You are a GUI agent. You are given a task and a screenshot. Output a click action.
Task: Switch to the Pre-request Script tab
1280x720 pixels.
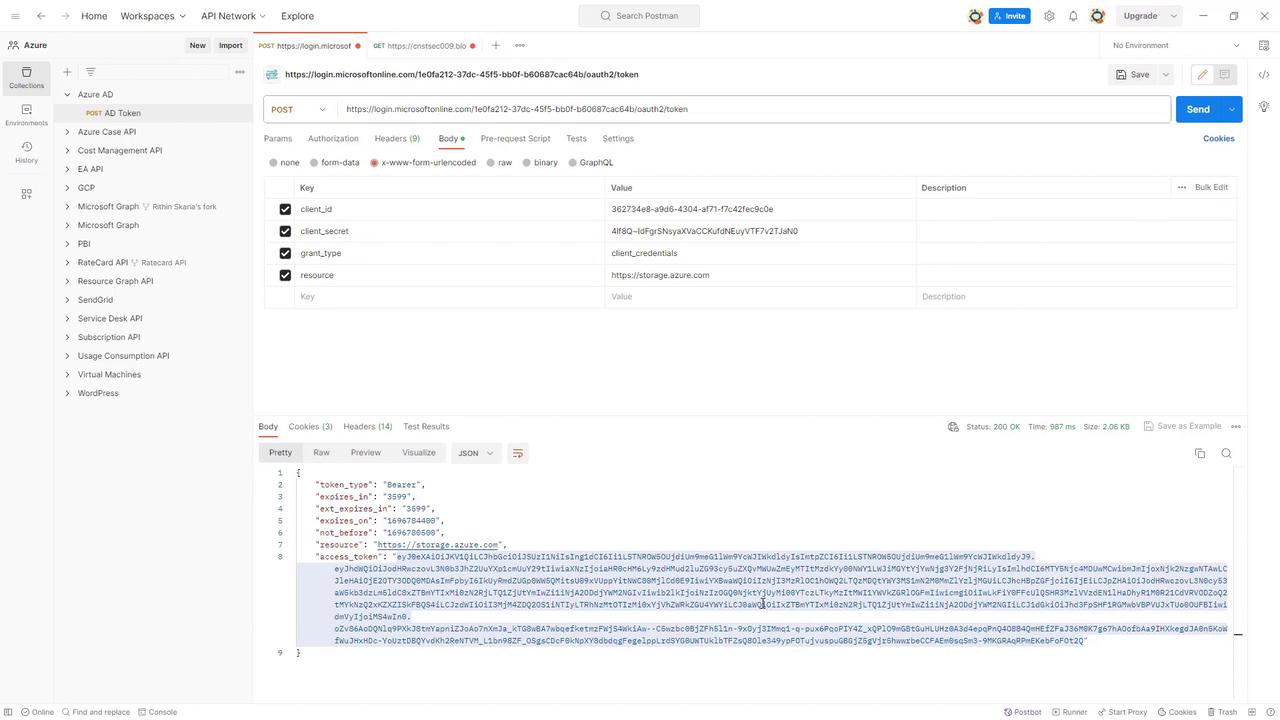tap(515, 139)
